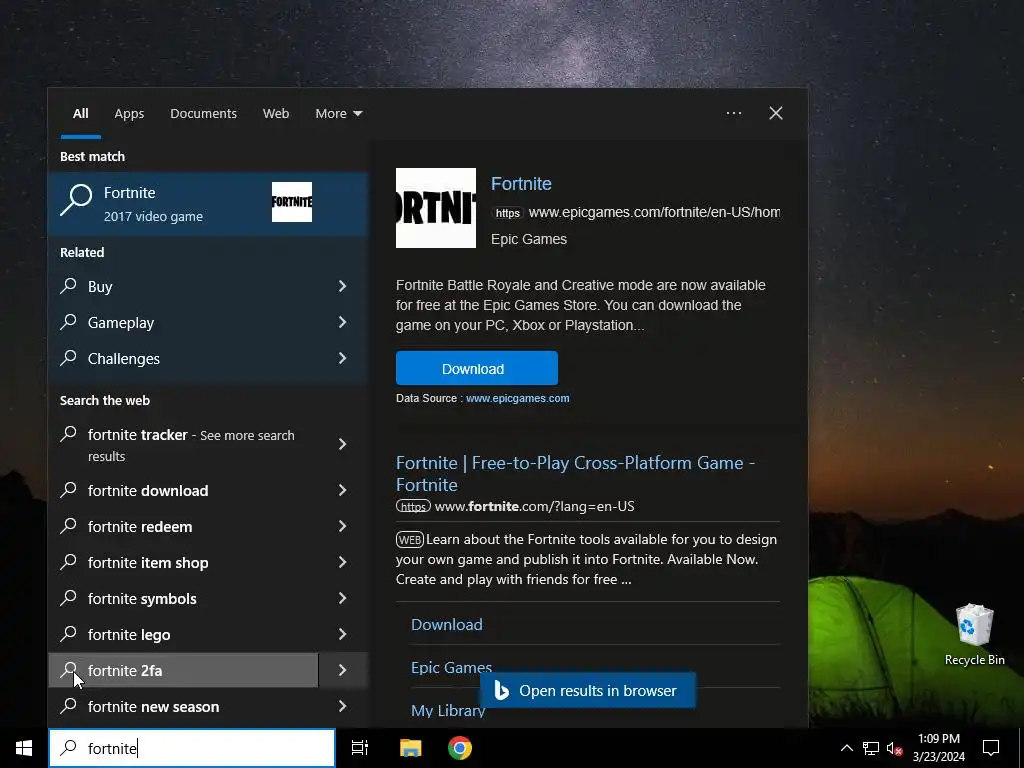Open the Windows Start menu icon

pyautogui.click(x=24, y=748)
